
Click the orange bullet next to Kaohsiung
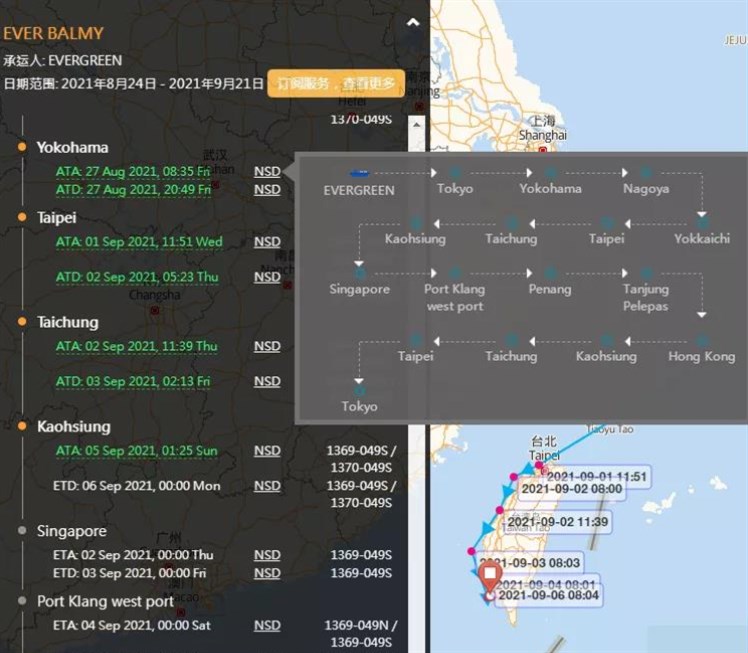tap(22, 427)
